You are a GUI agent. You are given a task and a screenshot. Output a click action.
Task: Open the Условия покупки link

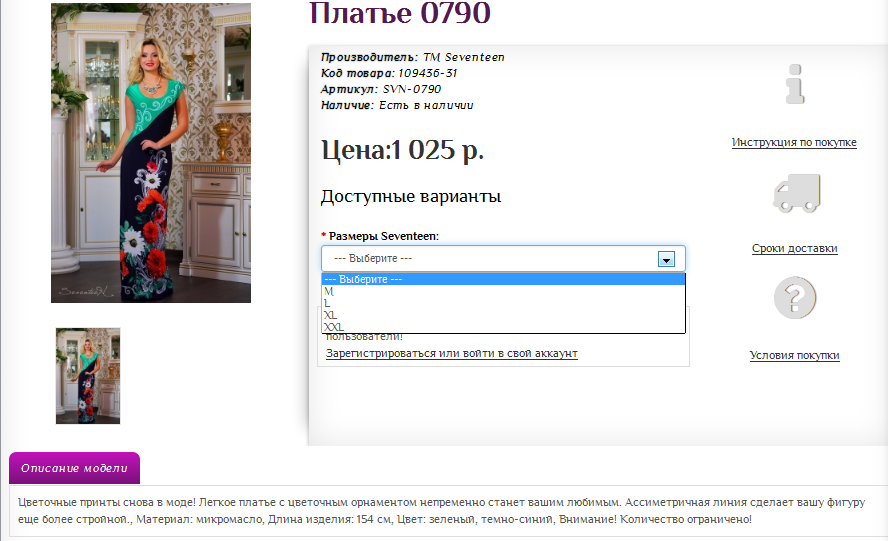tap(795, 355)
